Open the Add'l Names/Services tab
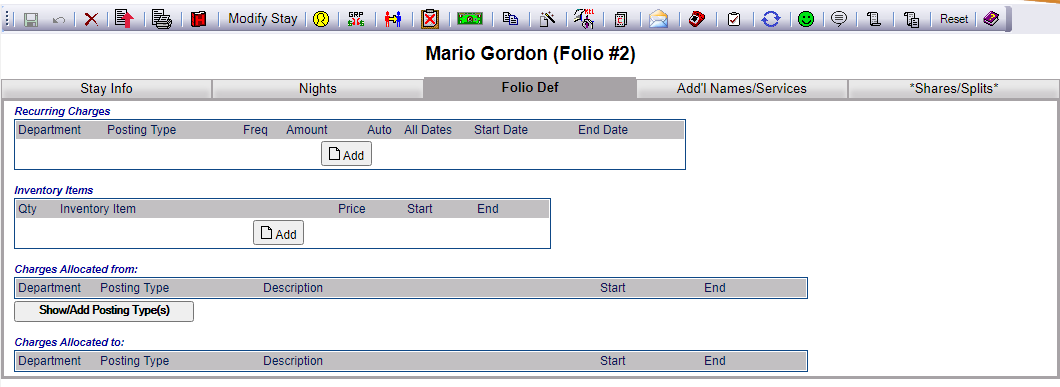The width and height of the screenshot is (1060, 387). (x=742, y=89)
